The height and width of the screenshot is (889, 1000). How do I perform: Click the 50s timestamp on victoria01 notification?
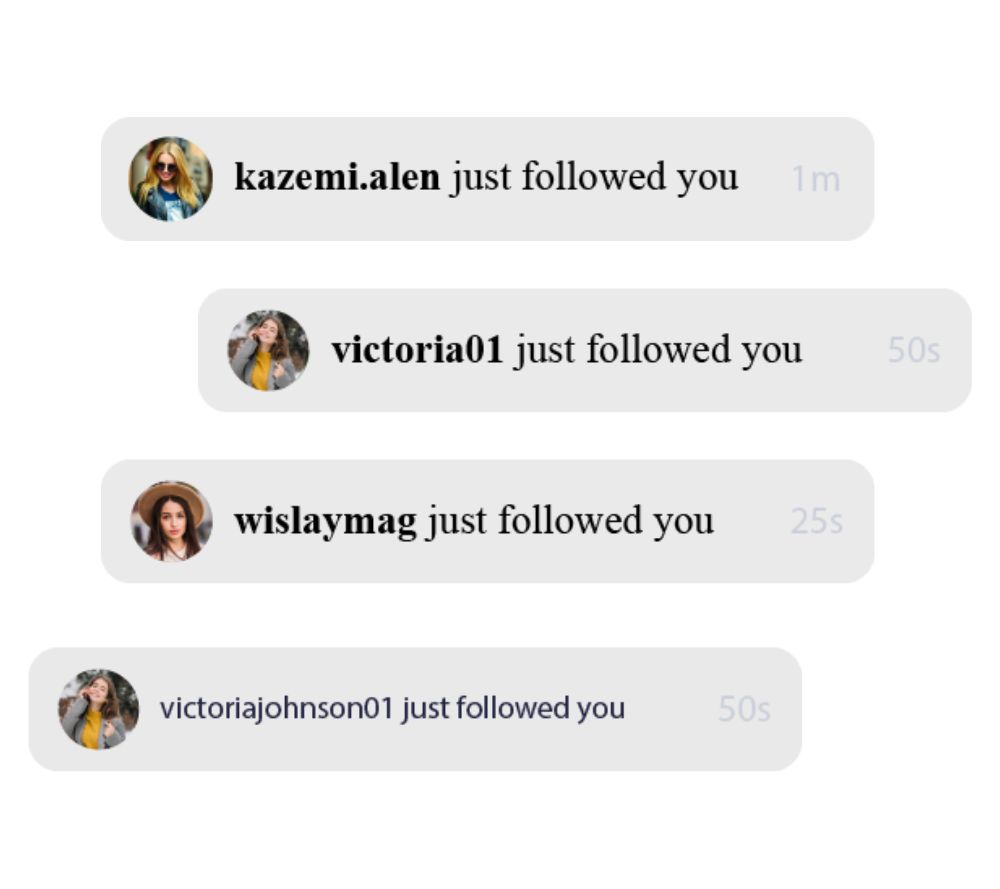pyautogui.click(x=913, y=350)
